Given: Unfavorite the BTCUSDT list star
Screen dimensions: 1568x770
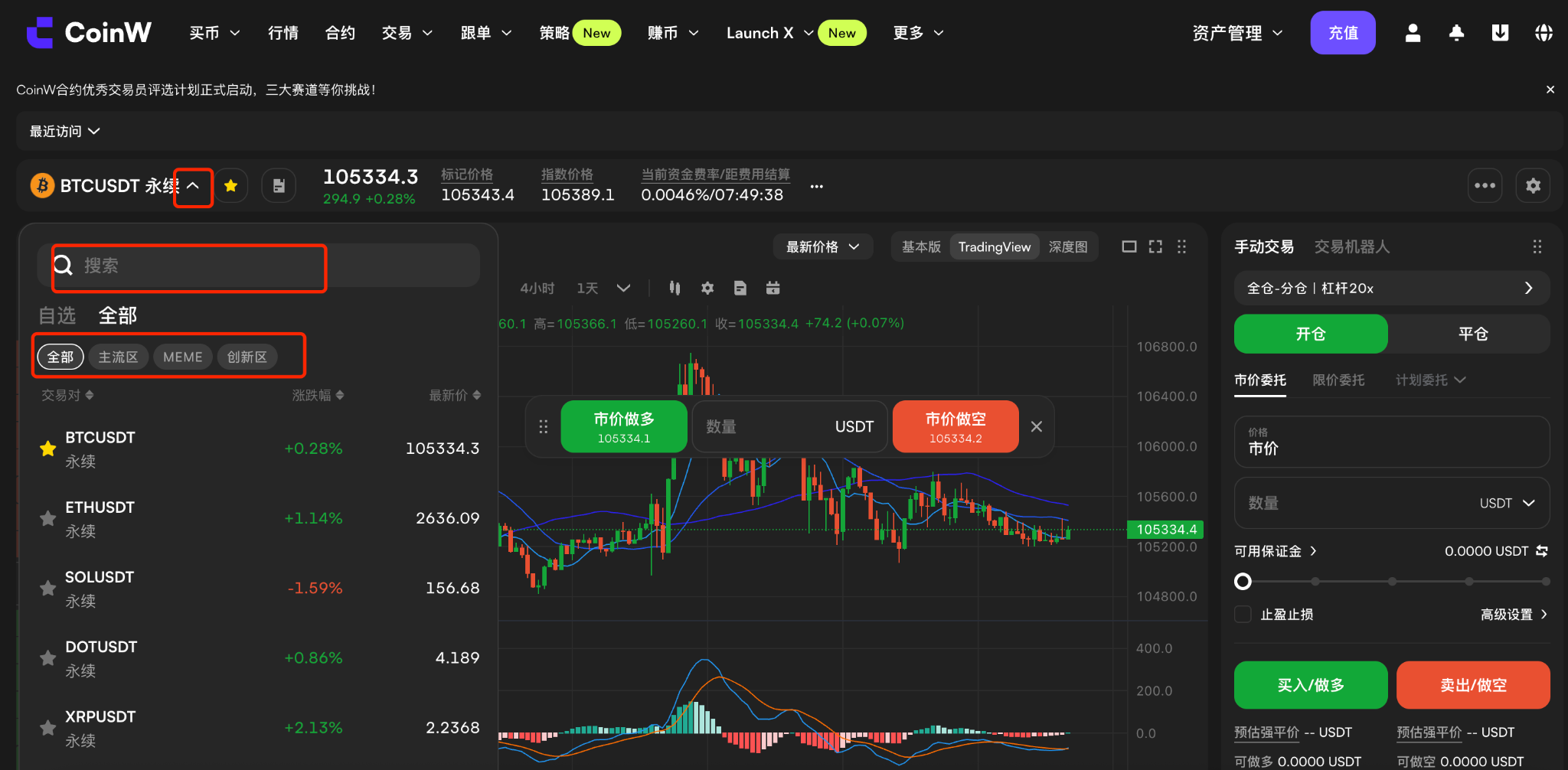Looking at the screenshot, I should 47,449.
